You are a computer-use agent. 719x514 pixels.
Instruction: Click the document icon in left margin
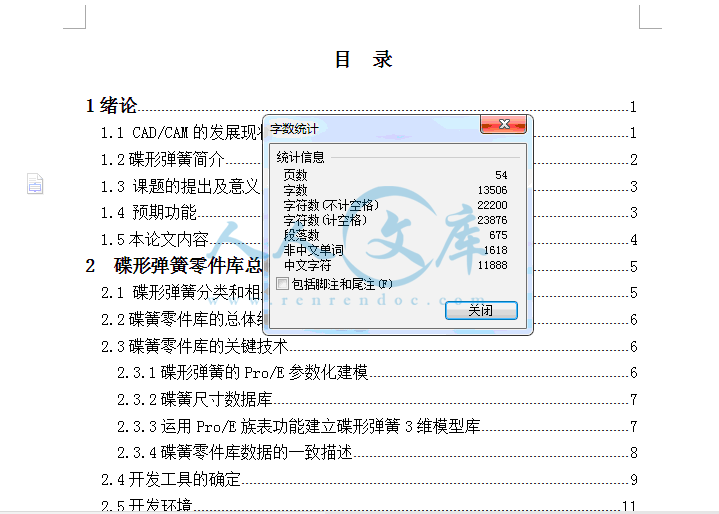coord(35,184)
